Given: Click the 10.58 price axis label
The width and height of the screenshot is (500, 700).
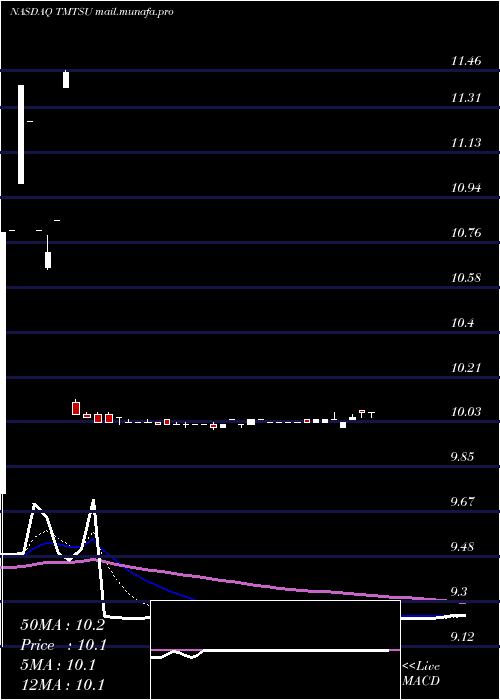Looking at the screenshot, I should [466, 278].
